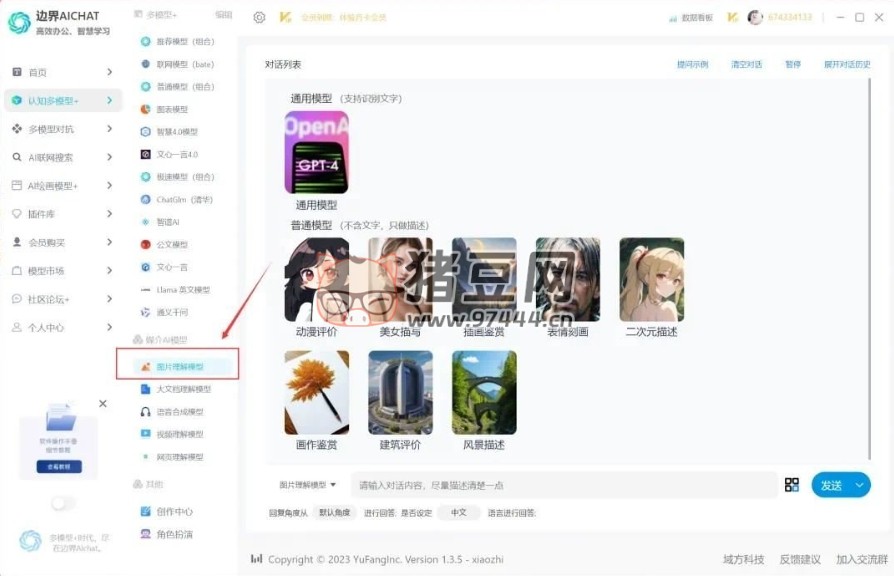Toggle the 默认角度 reply angle option
The image size is (894, 576).
[x=335, y=513]
